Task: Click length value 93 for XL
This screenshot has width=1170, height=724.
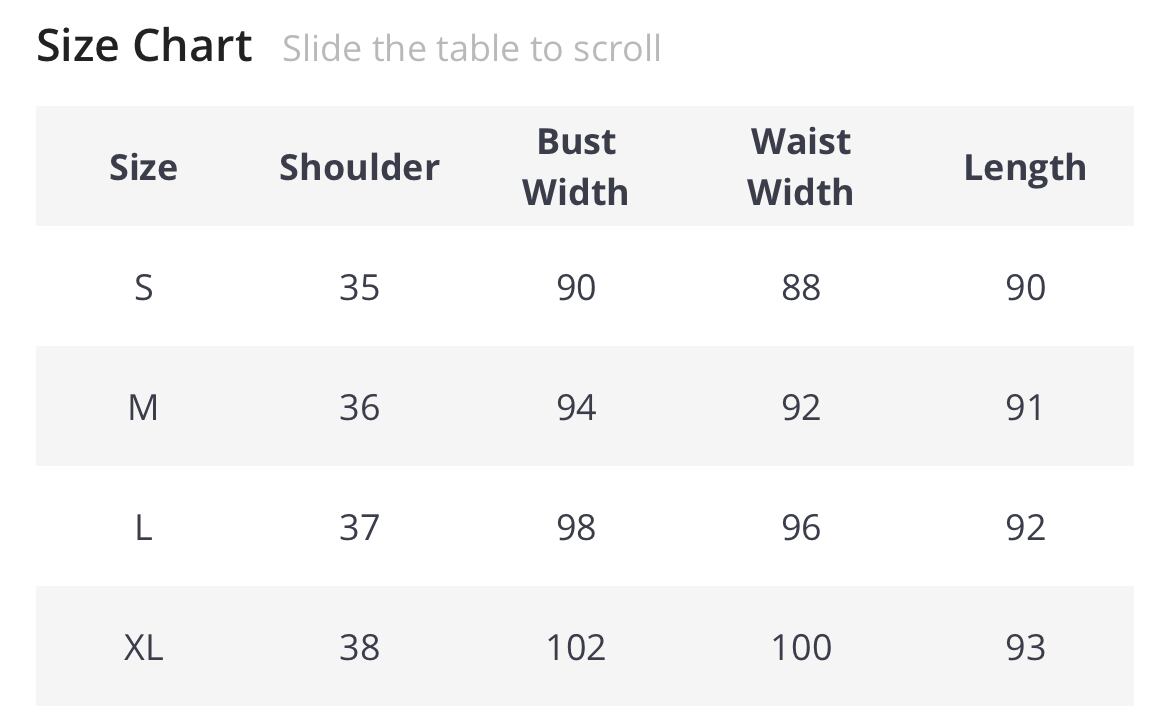Action: point(1025,647)
